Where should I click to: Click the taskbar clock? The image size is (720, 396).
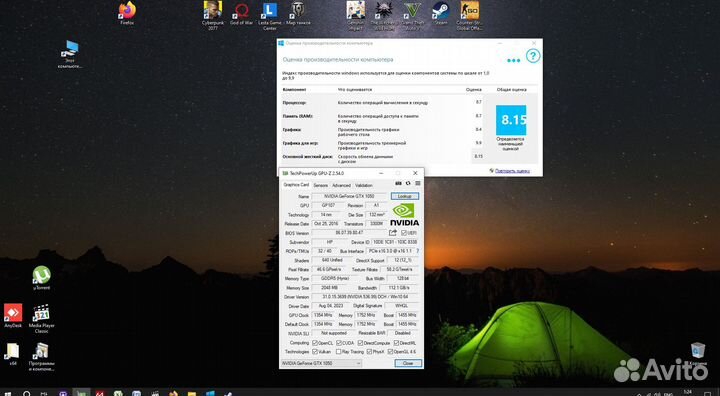687,392
